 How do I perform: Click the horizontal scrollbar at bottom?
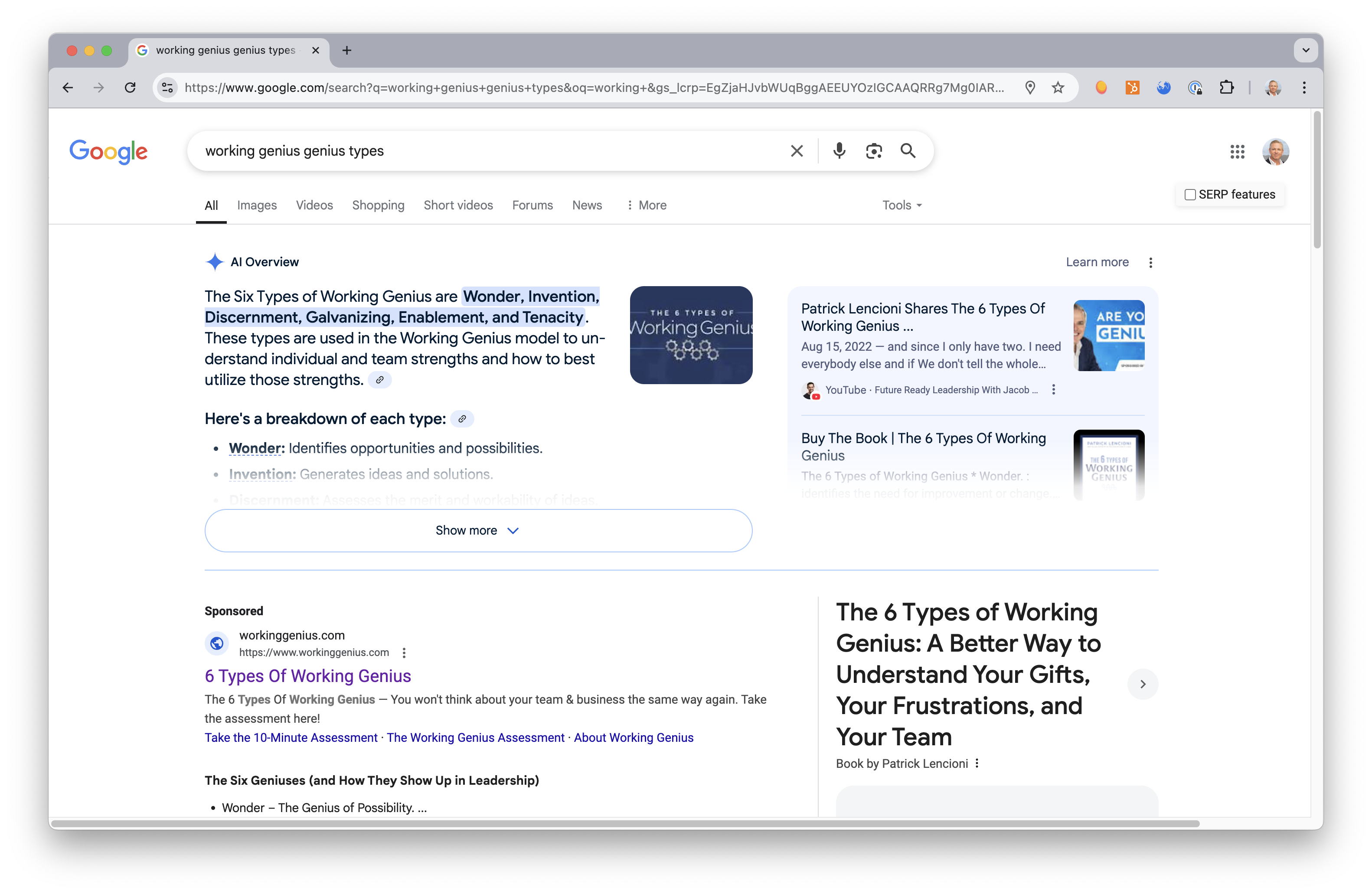[625, 824]
